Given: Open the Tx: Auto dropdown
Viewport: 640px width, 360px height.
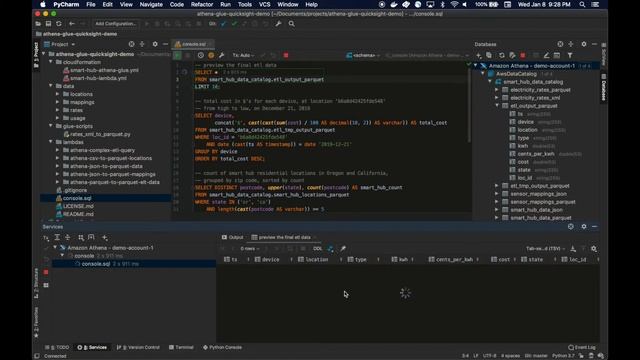Looking at the screenshot, I should pos(243,55).
